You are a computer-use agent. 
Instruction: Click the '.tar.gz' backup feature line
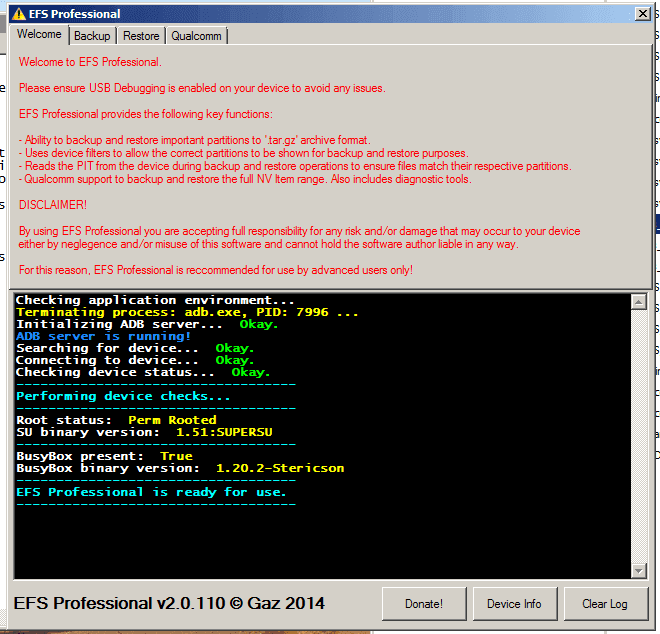[194, 140]
